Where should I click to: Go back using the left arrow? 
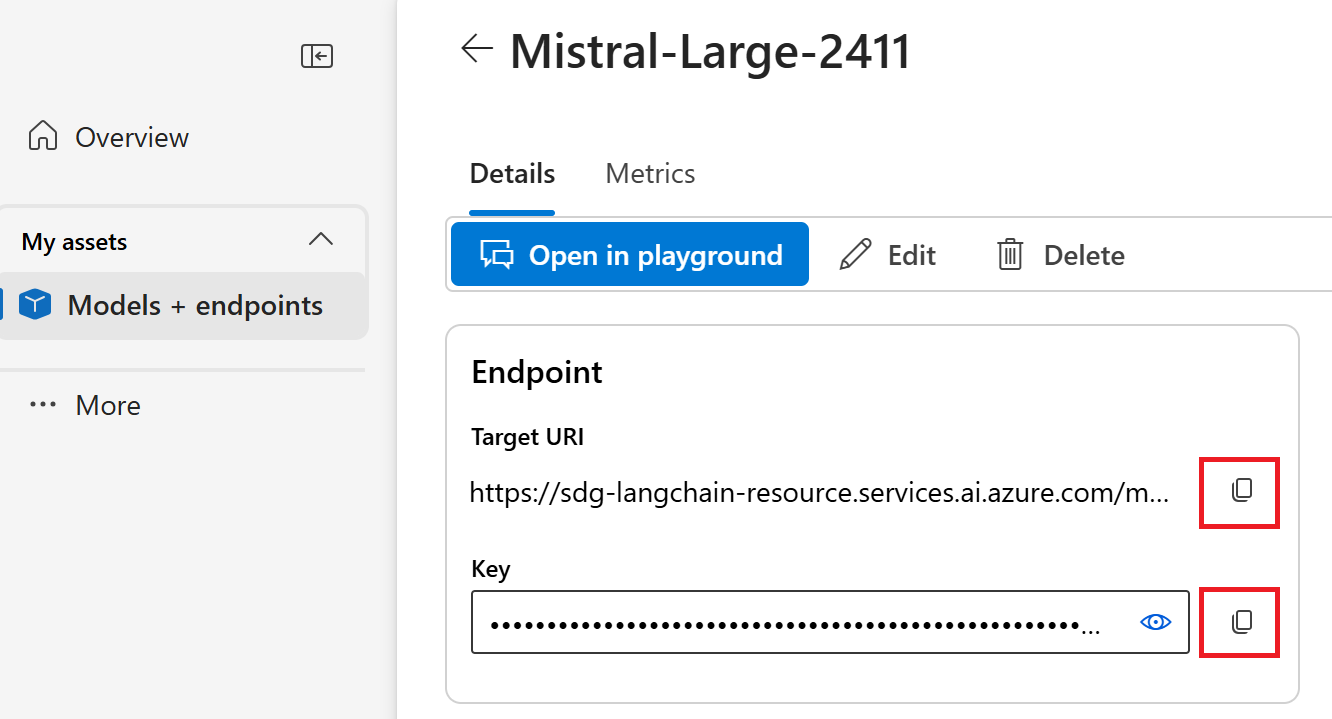pyautogui.click(x=477, y=48)
